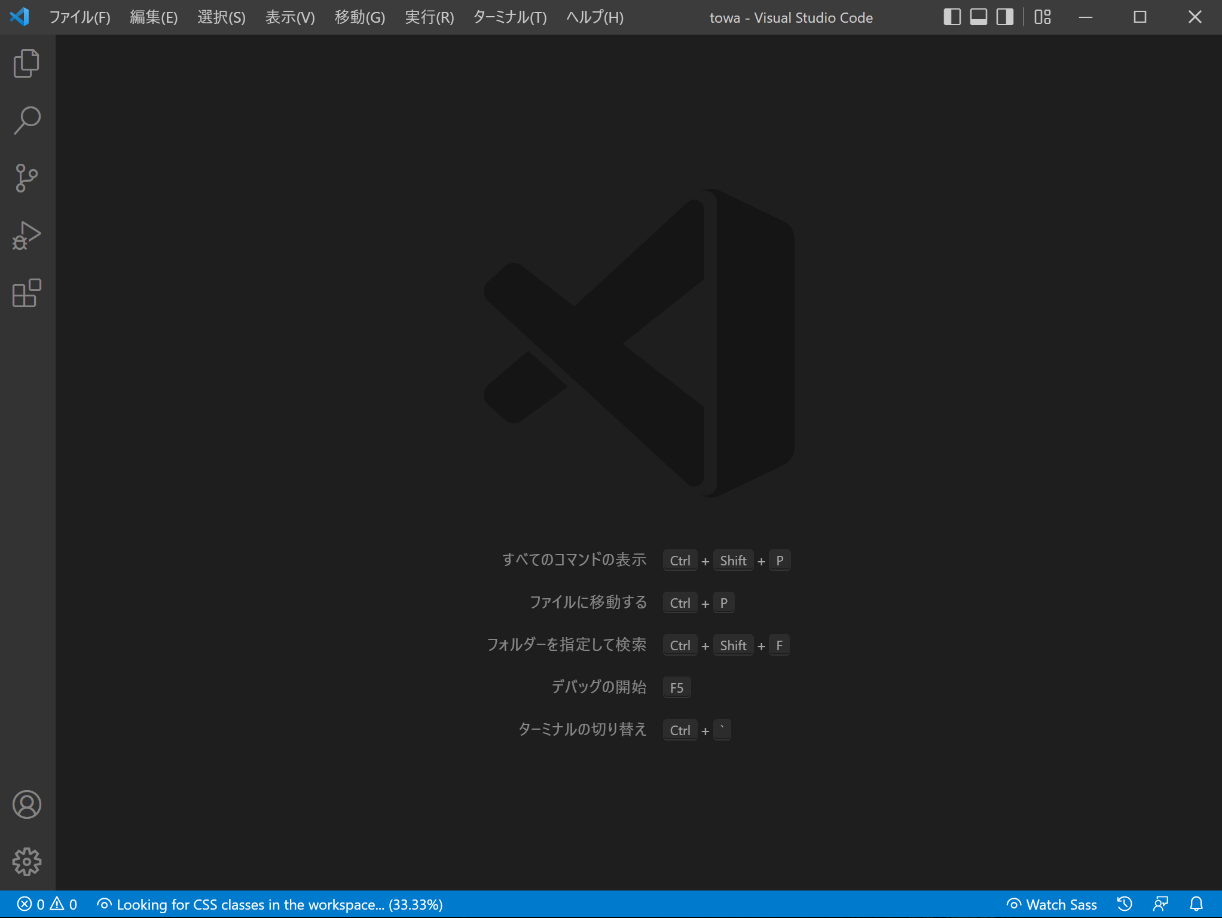Toggle the primary side bar layout button
This screenshot has height=918, width=1222.
click(x=952, y=17)
